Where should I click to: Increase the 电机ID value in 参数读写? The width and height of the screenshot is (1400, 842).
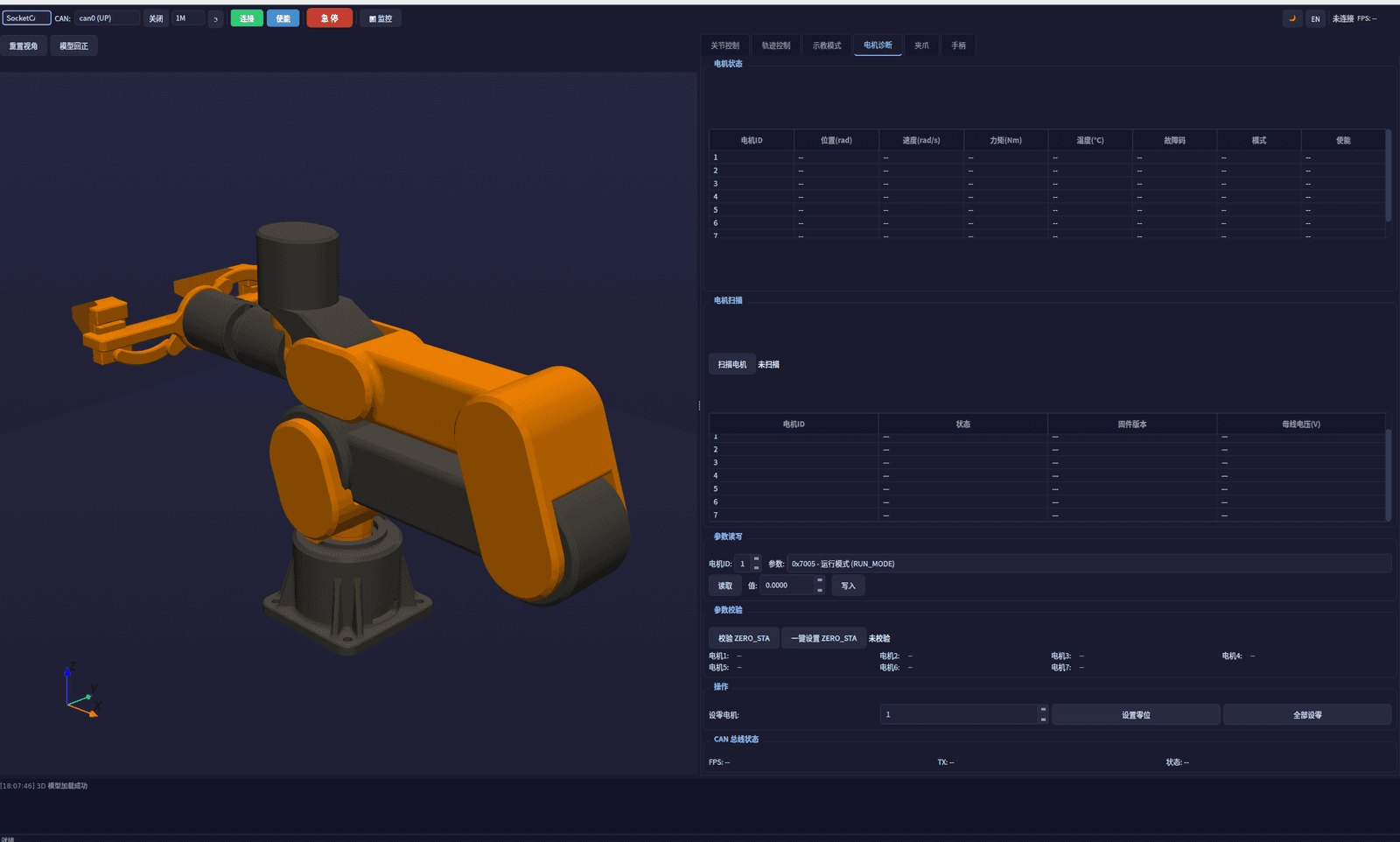[757, 559]
